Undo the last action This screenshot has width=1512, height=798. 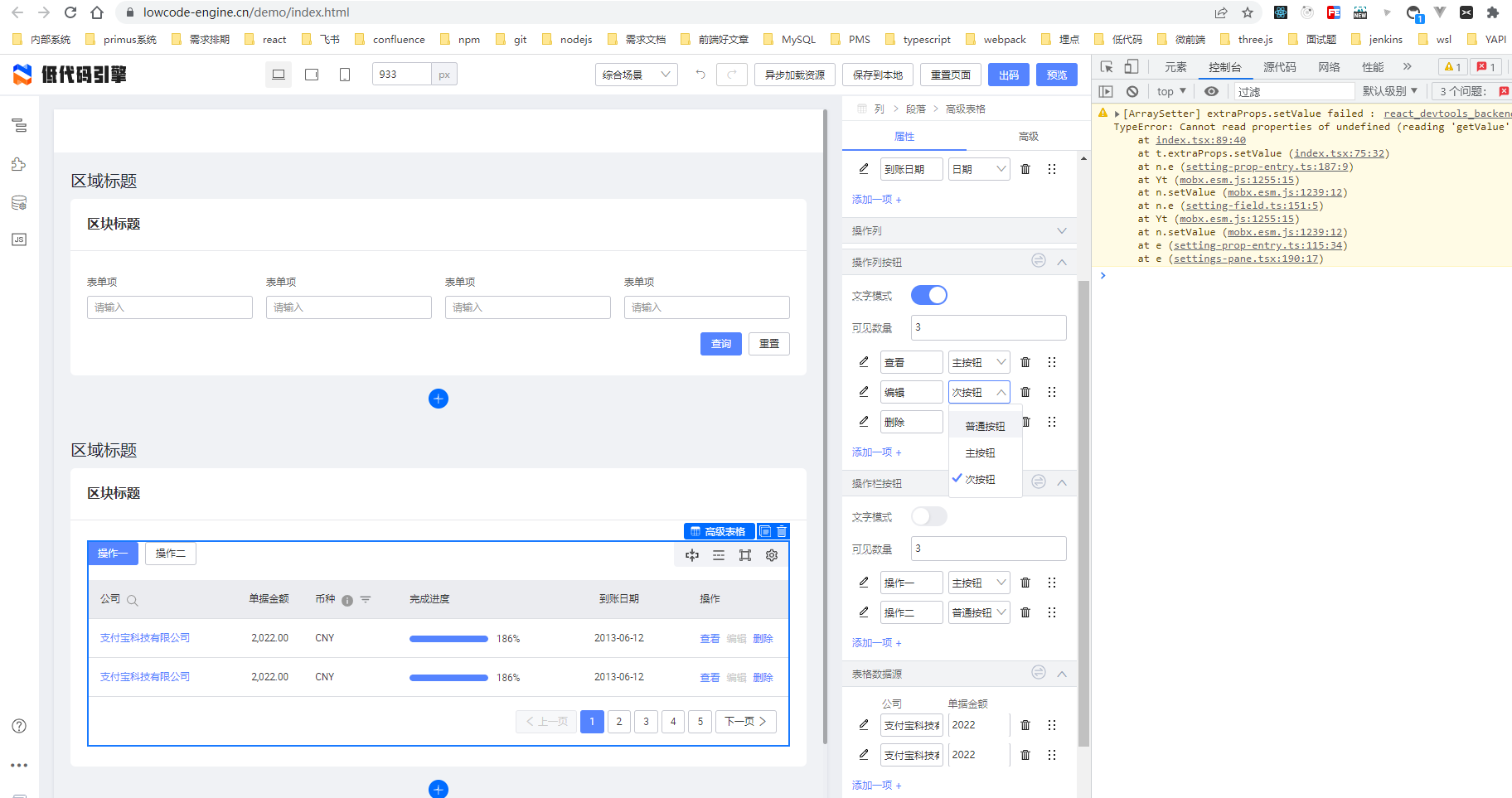(700, 75)
